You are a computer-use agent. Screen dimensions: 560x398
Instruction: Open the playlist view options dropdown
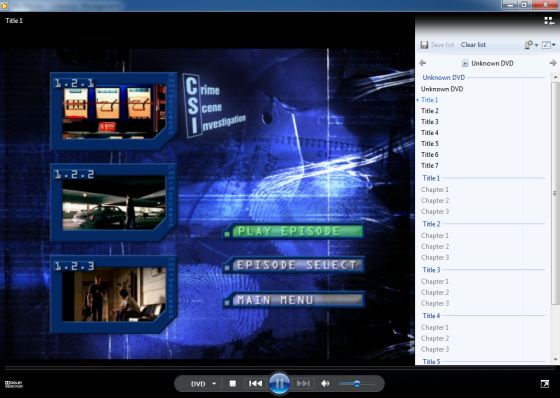coord(549,45)
